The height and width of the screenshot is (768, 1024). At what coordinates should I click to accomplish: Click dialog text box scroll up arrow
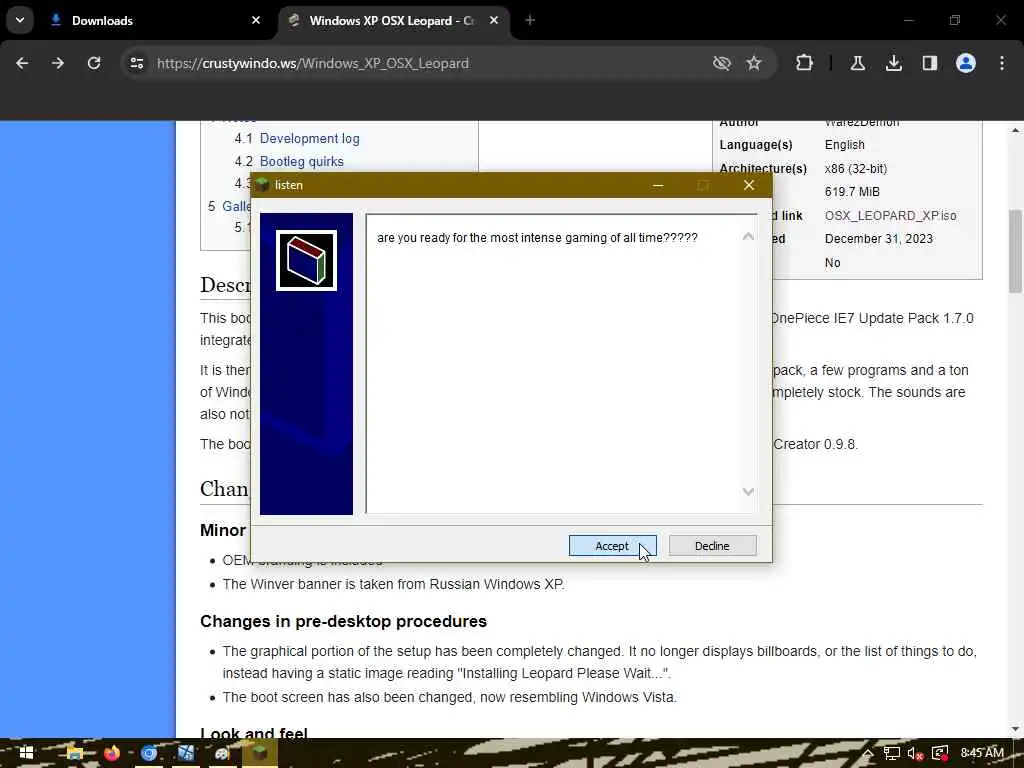coord(748,236)
